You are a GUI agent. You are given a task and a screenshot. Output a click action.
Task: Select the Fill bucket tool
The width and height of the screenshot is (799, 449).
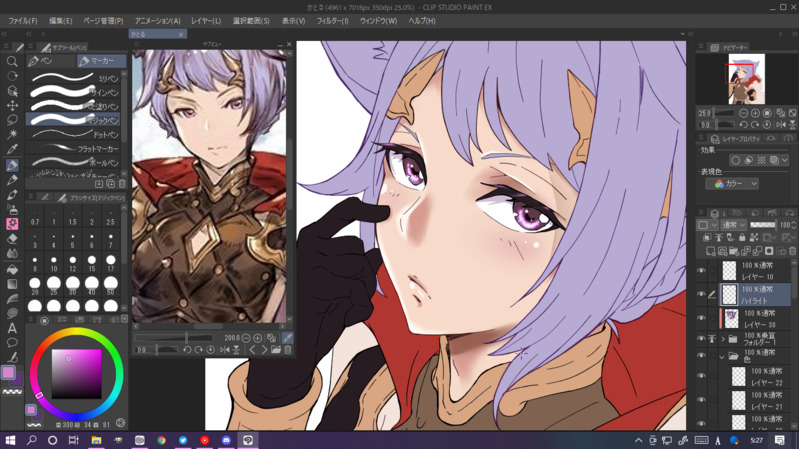click(12, 270)
